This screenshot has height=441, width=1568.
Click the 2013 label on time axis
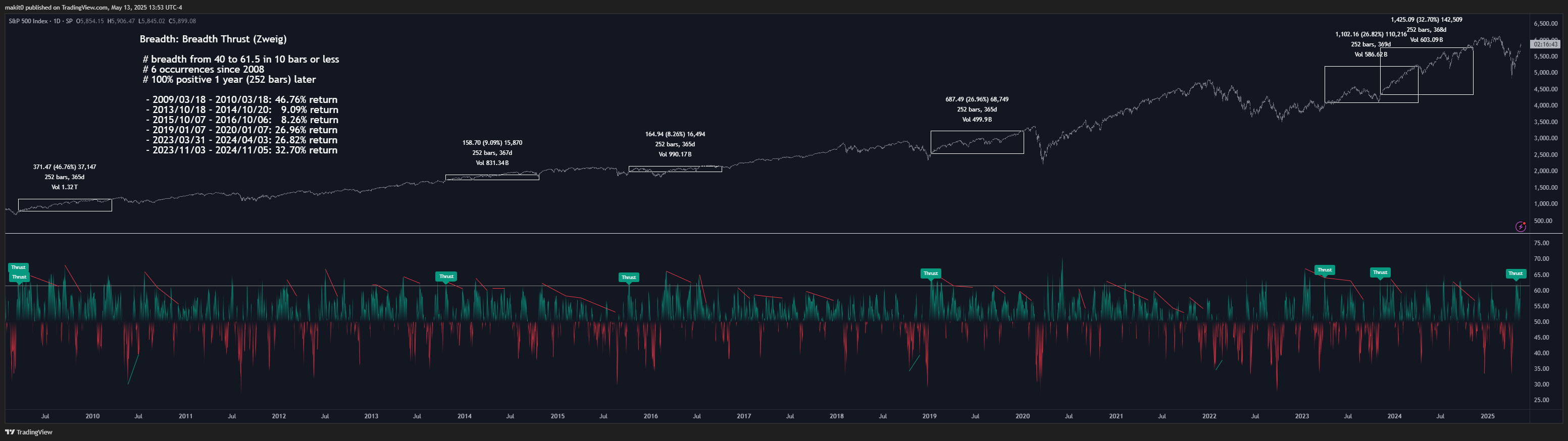coord(371,417)
